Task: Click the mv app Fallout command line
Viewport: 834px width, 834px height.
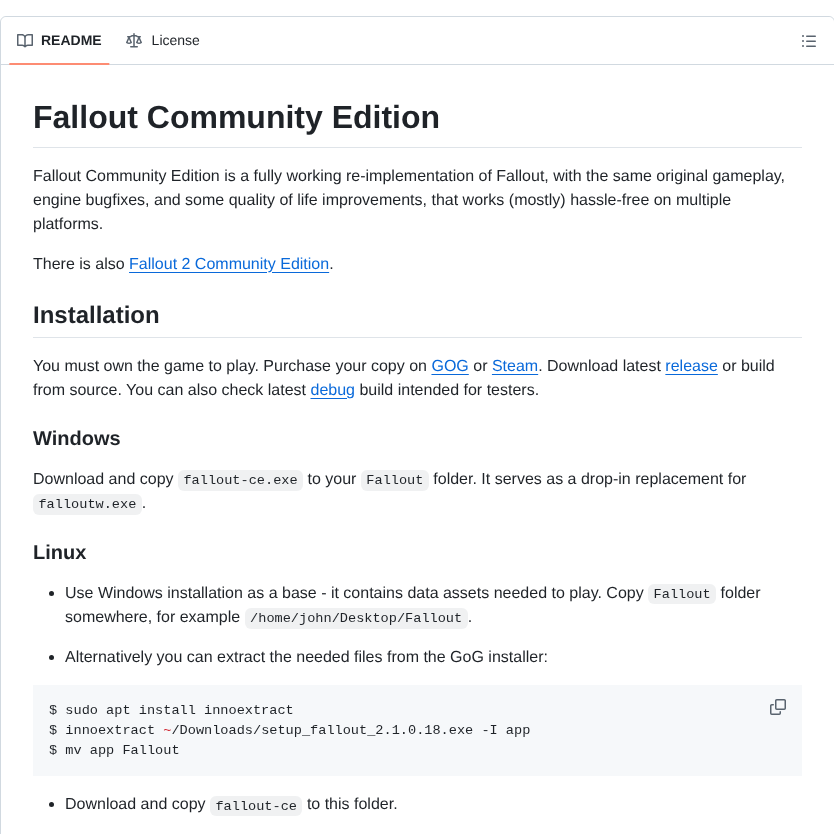Action: pos(114,750)
